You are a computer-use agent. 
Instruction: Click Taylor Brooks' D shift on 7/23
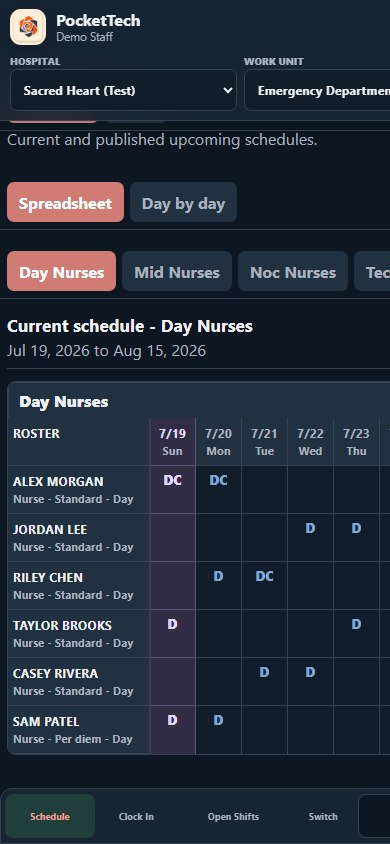click(356, 624)
